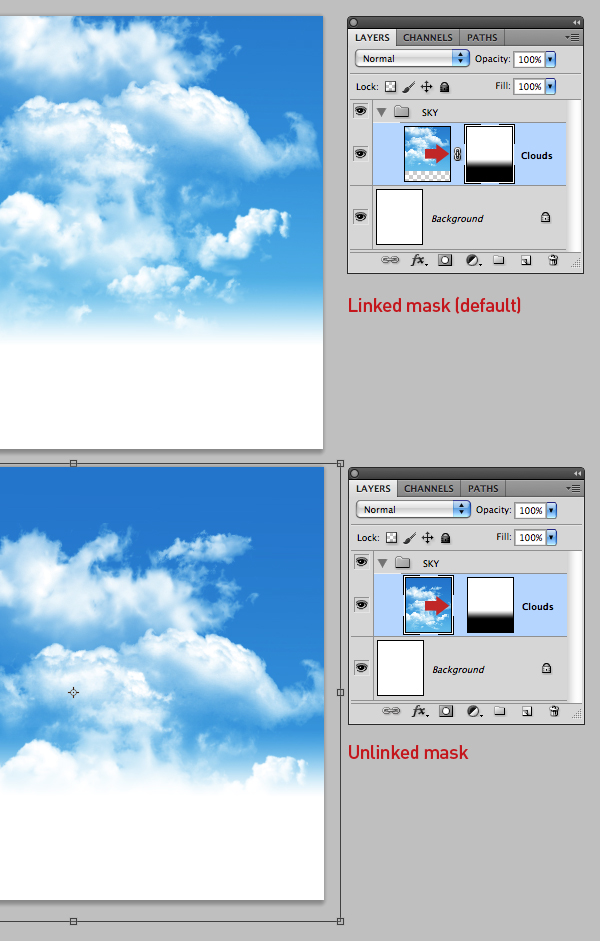Switch to PATHS tab in Unlinked mask panel
This screenshot has width=600, height=941.
(x=483, y=489)
